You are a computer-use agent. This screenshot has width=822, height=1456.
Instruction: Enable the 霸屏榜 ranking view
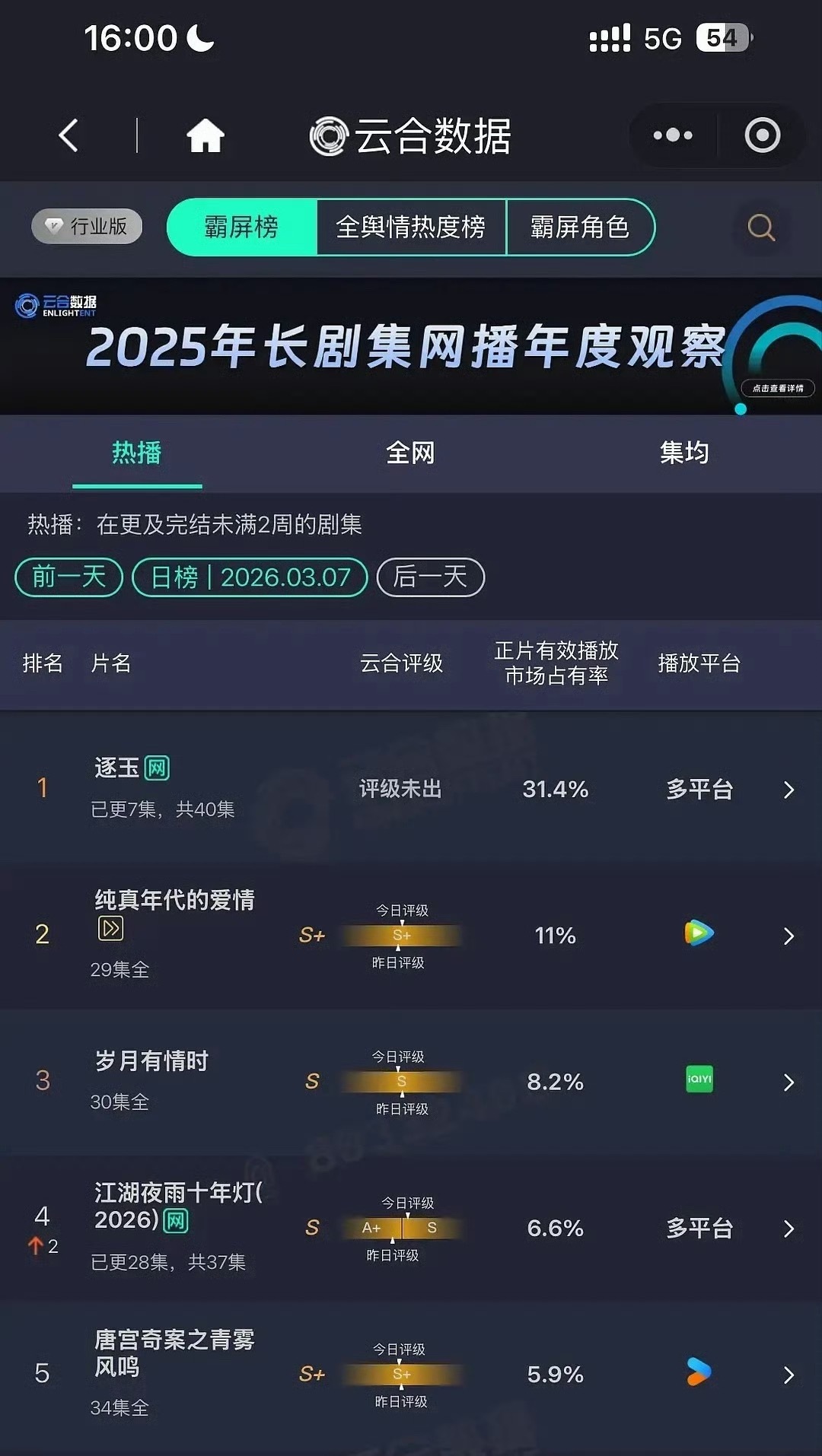(x=242, y=227)
